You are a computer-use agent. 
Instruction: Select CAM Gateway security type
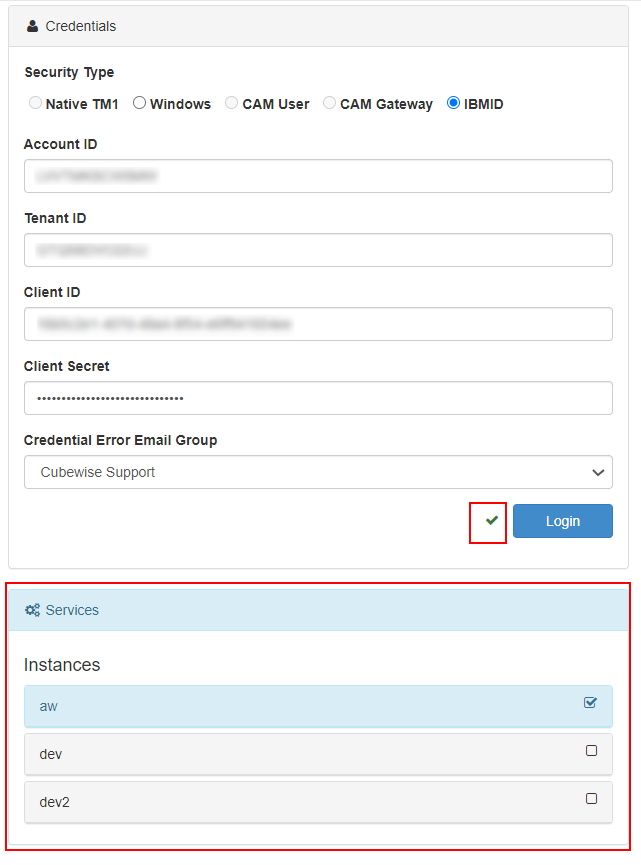click(330, 103)
